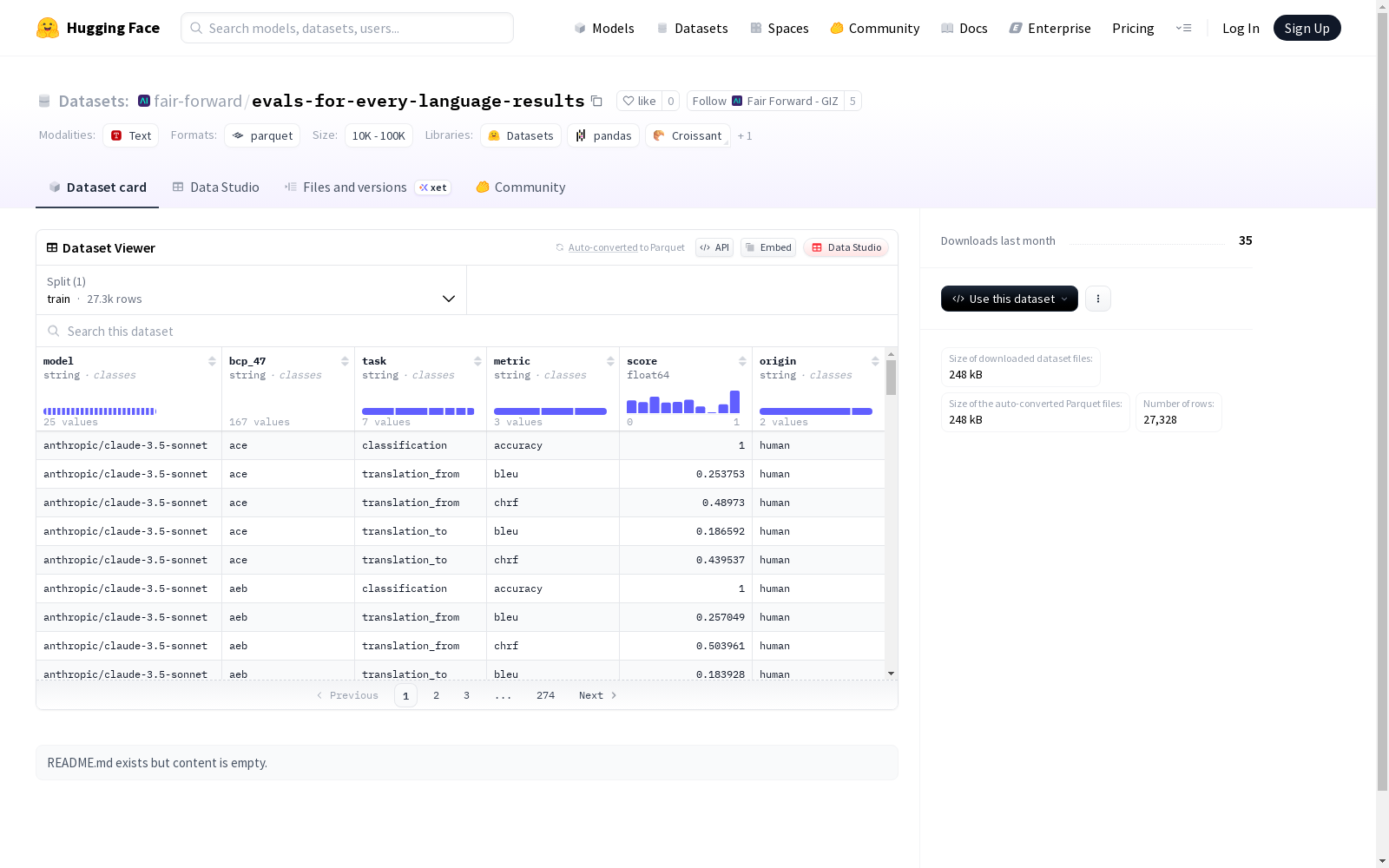Viewport: 1389px width, 868px height.
Task: Switch to the Data Studio tab
Action: tap(215, 187)
